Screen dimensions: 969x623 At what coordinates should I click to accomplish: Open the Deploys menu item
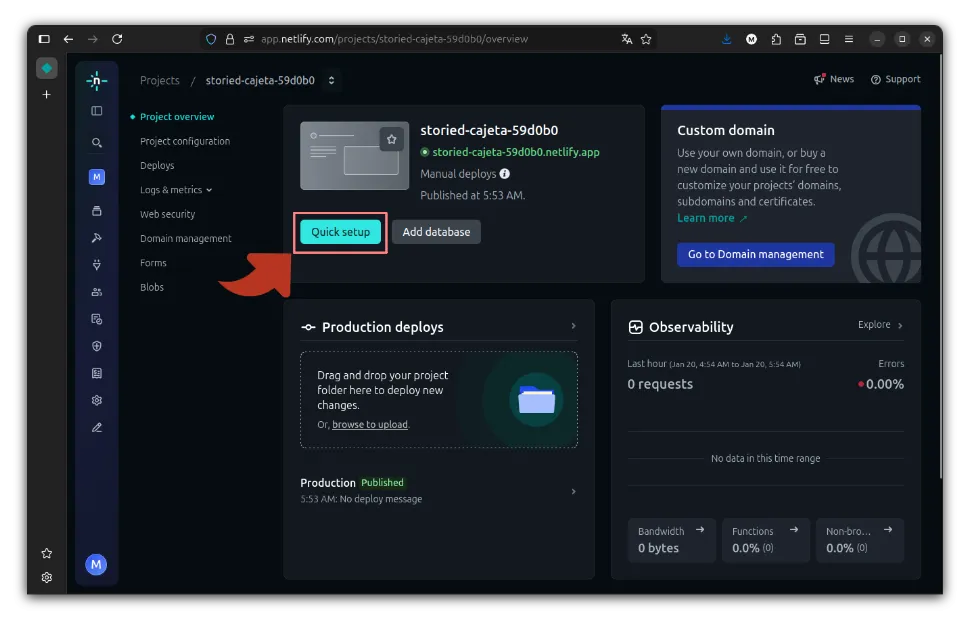coord(157,166)
